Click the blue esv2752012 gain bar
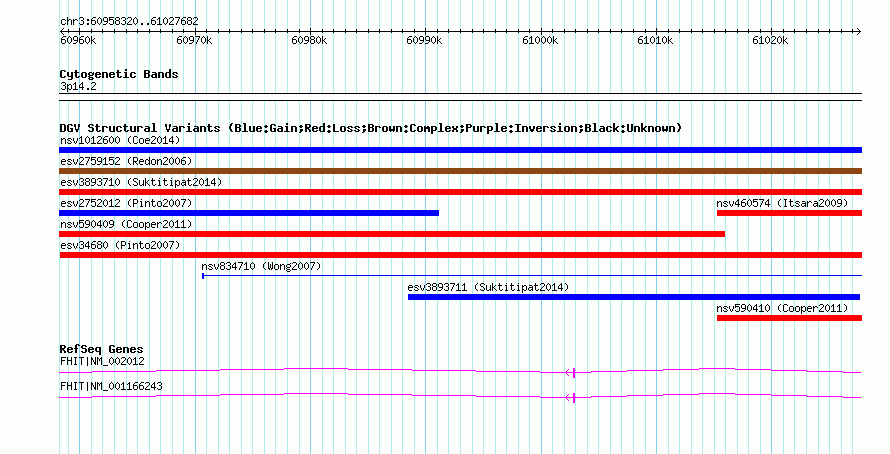The height and width of the screenshot is (454, 890). click(249, 213)
